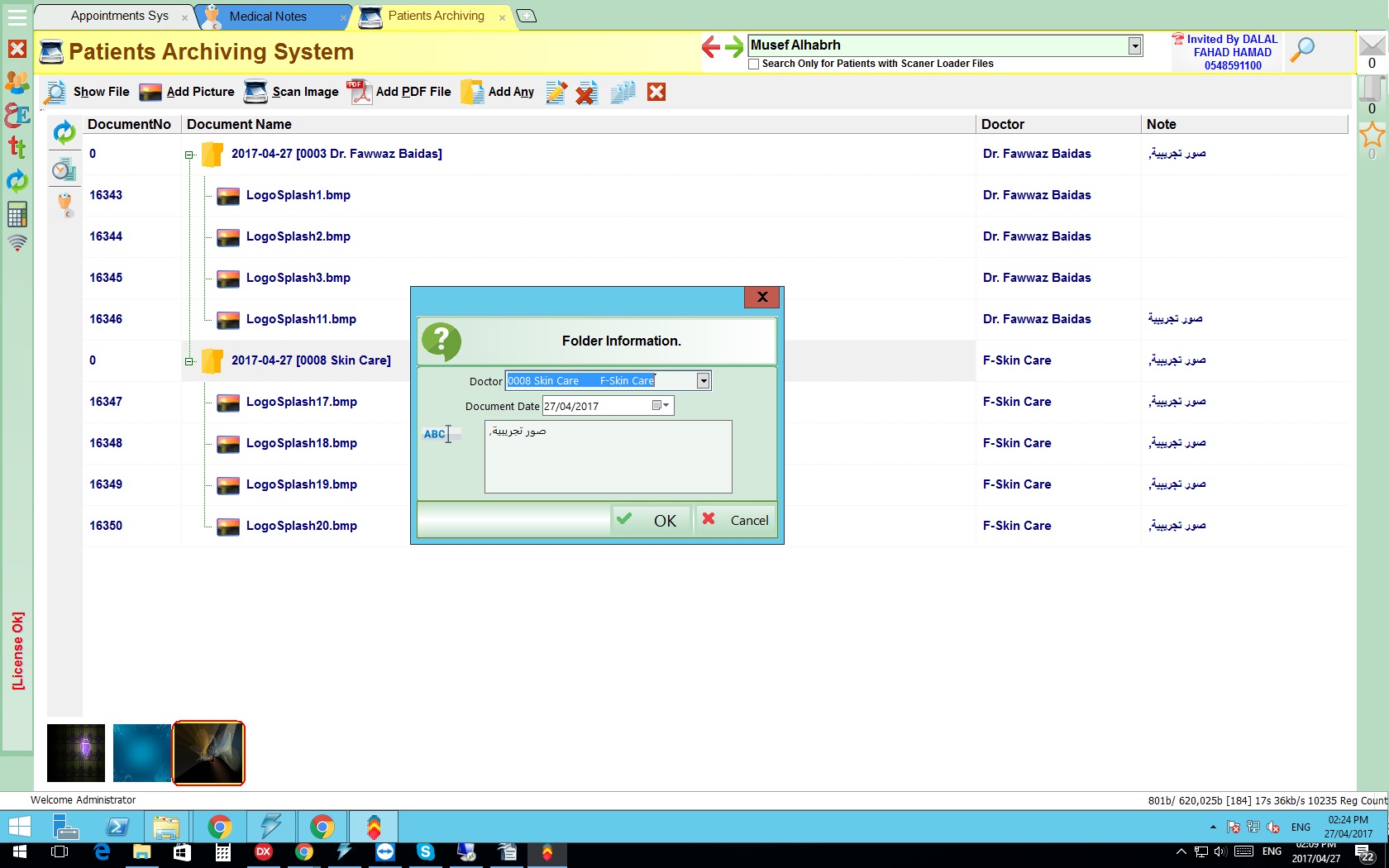The height and width of the screenshot is (868, 1389).
Task: Click the green forward arrow icon
Action: pyautogui.click(x=734, y=46)
